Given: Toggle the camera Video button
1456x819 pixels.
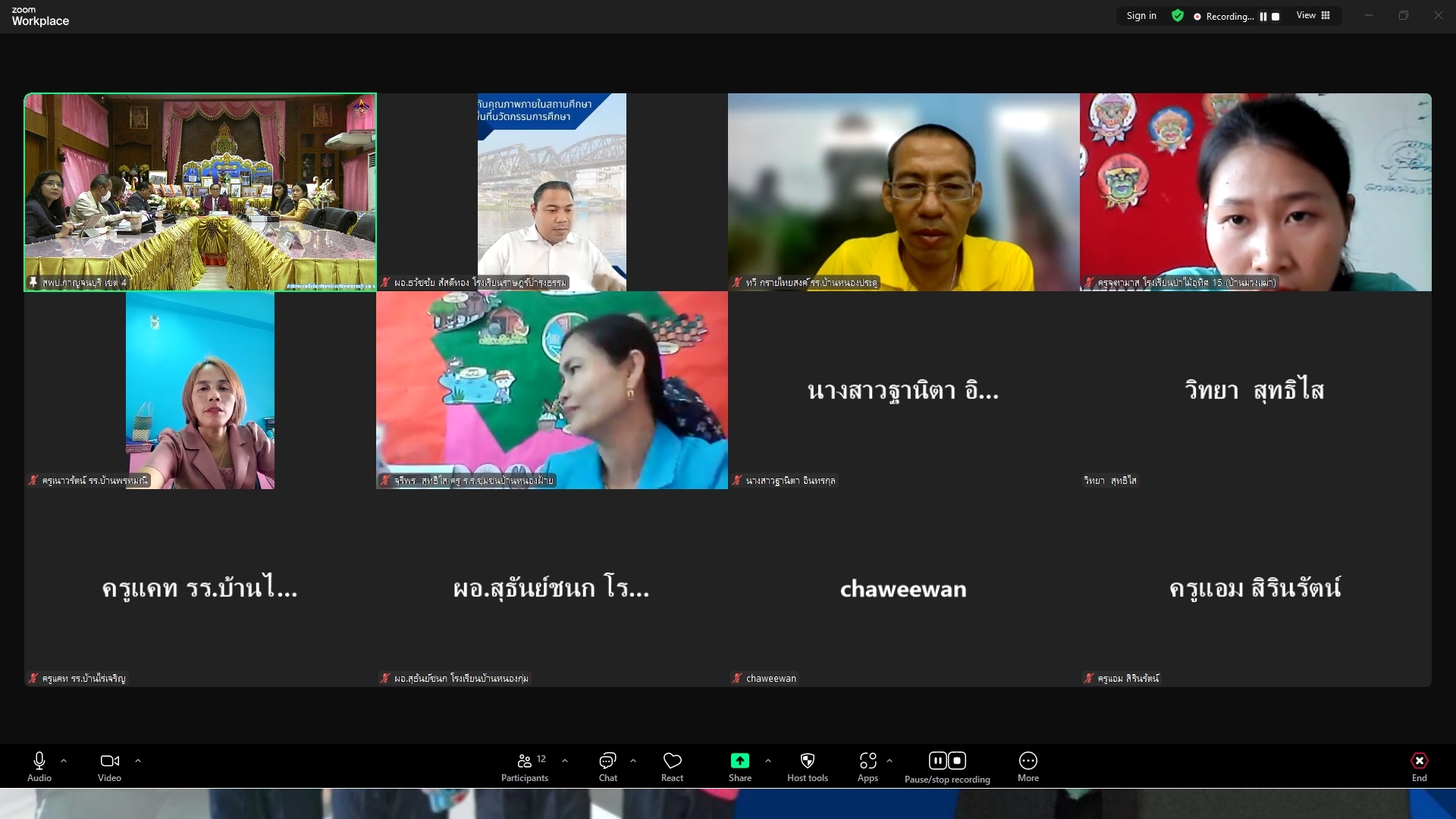Looking at the screenshot, I should (109, 761).
